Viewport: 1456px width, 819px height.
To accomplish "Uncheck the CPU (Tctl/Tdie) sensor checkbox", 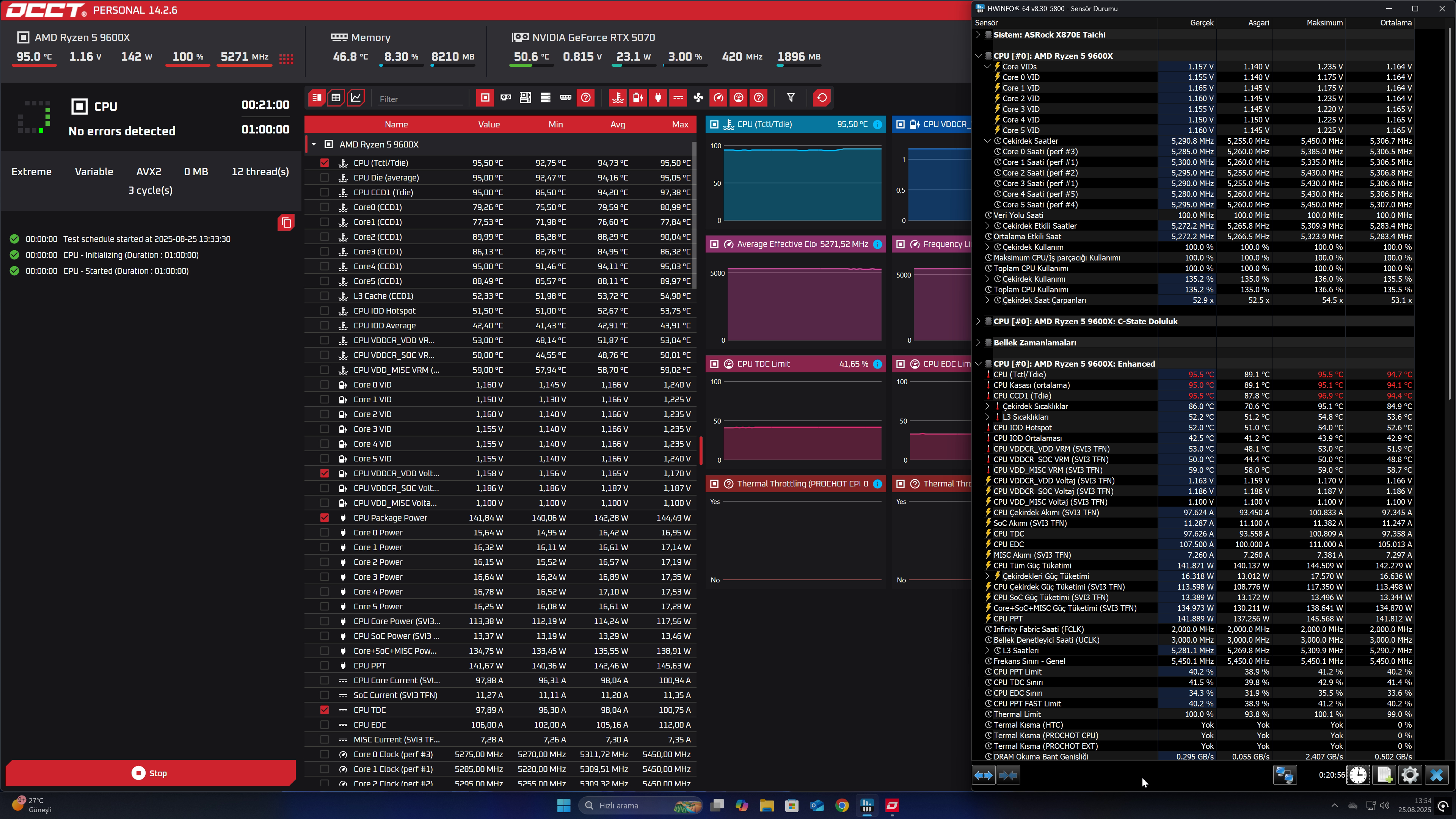I will coord(325,163).
